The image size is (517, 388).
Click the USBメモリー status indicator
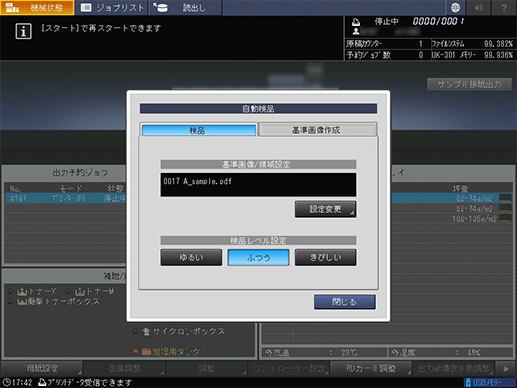(x=489, y=382)
